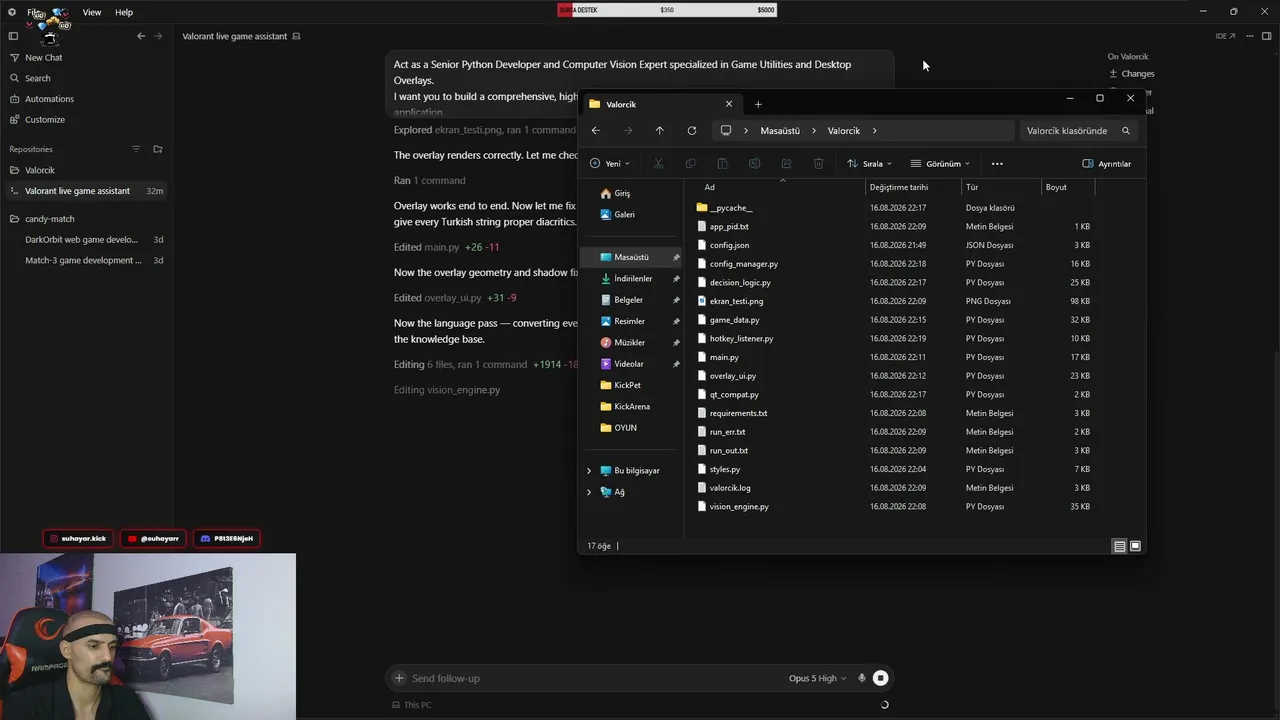Click the add repository folder icon
The height and width of the screenshot is (720, 1280).
pyautogui.click(x=158, y=149)
